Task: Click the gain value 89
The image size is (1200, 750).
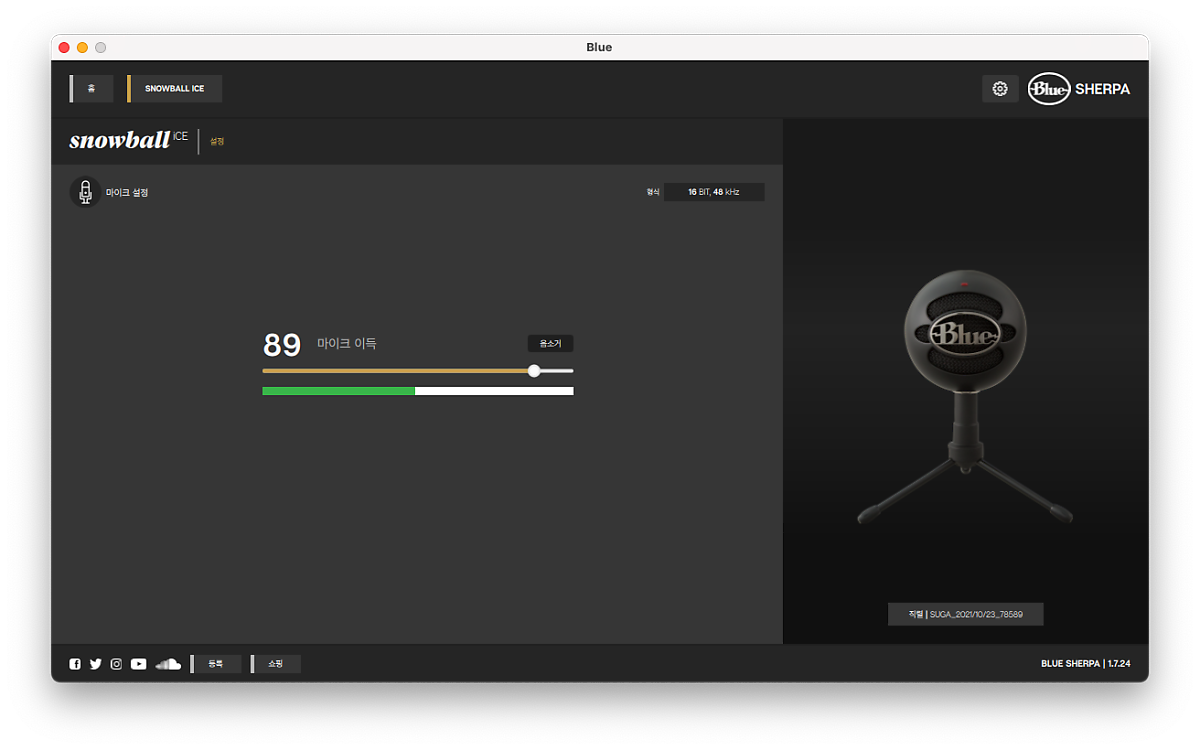Action: click(x=282, y=345)
